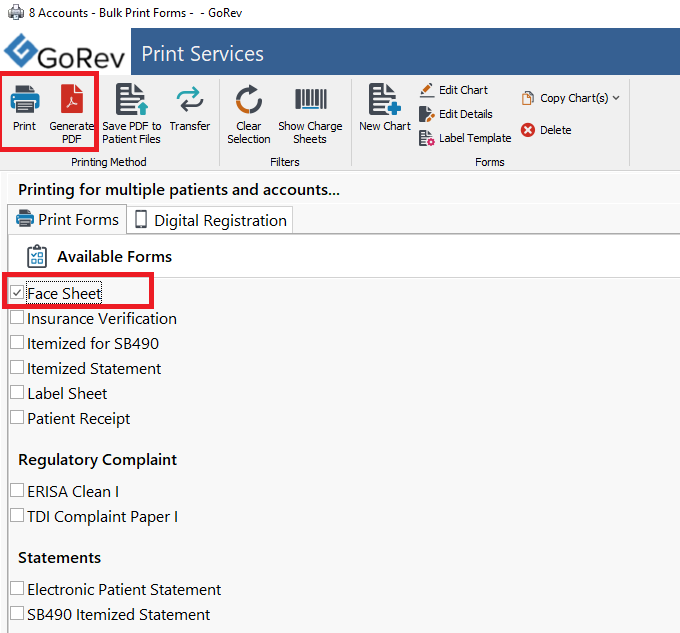Switch to the Digital Registration tab
Viewport: 680px width, 633px height.
[x=210, y=220]
